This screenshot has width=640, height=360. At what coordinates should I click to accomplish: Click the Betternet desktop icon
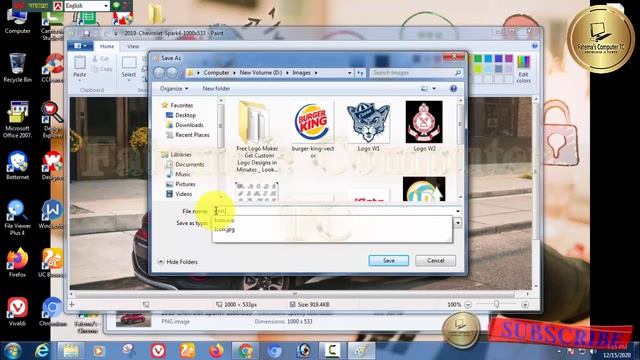(x=17, y=166)
